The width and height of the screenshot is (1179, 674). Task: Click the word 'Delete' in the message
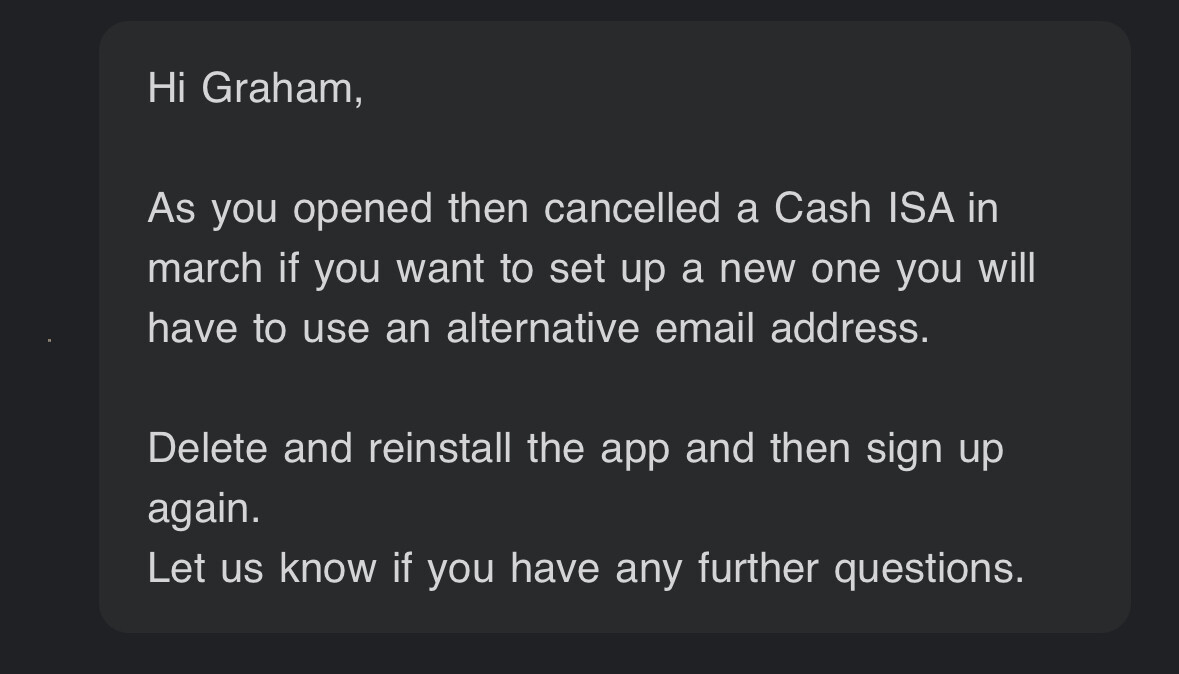click(208, 448)
